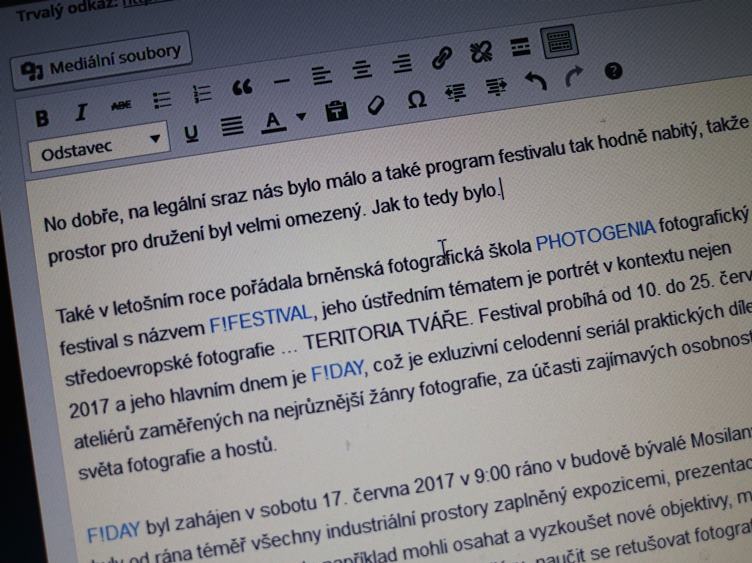Viewport: 752px width, 563px height.
Task: Center align the text
Action: click(362, 70)
